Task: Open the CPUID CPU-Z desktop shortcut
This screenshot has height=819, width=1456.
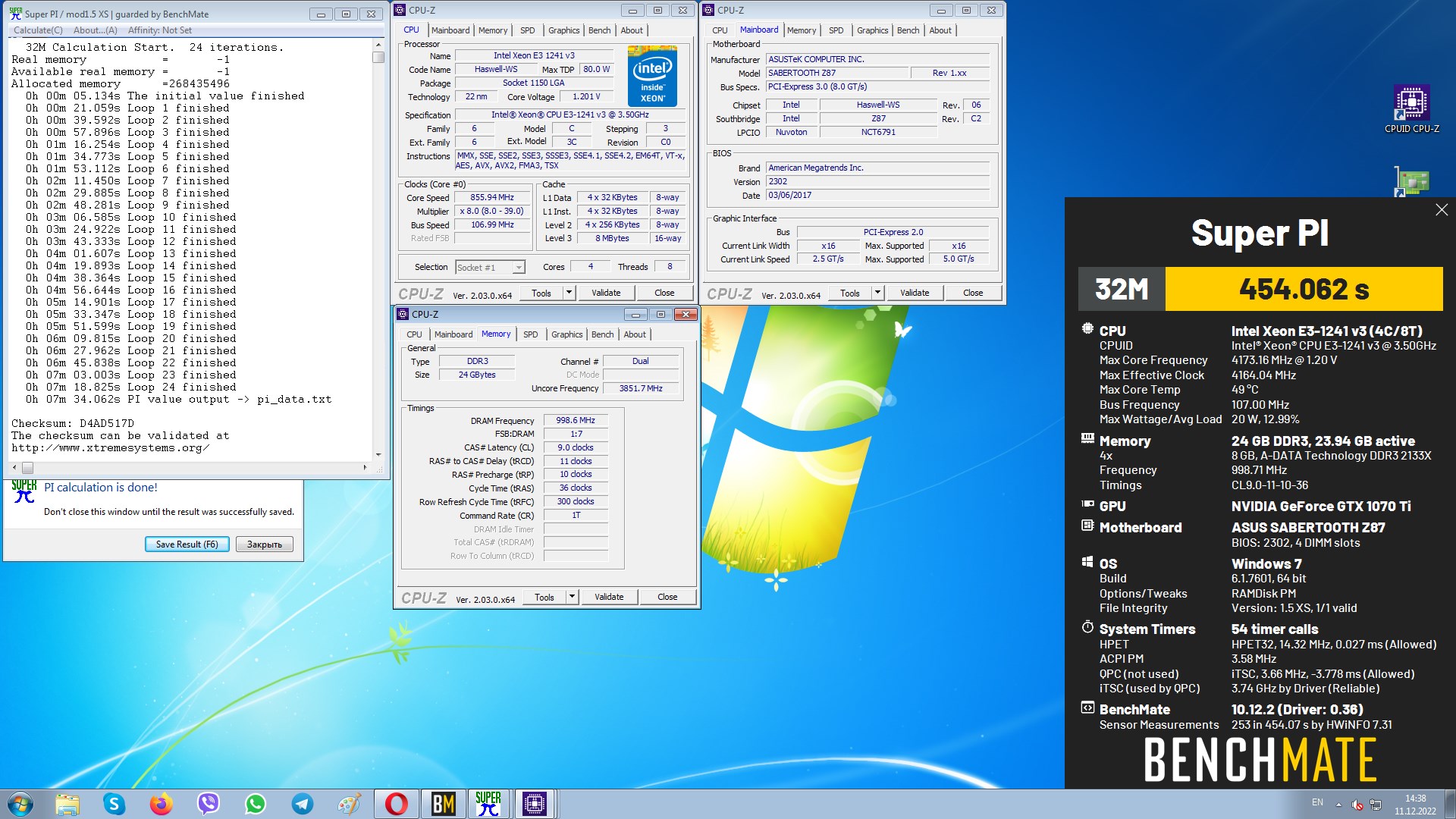Action: tap(1411, 109)
